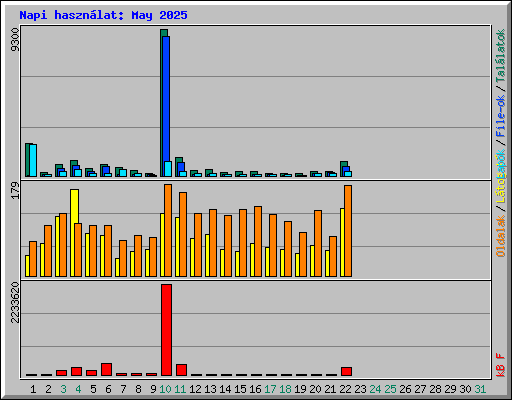This screenshot has height=400, width=512.
Task: Click day label '15' on the x-axis
Action: point(241,389)
